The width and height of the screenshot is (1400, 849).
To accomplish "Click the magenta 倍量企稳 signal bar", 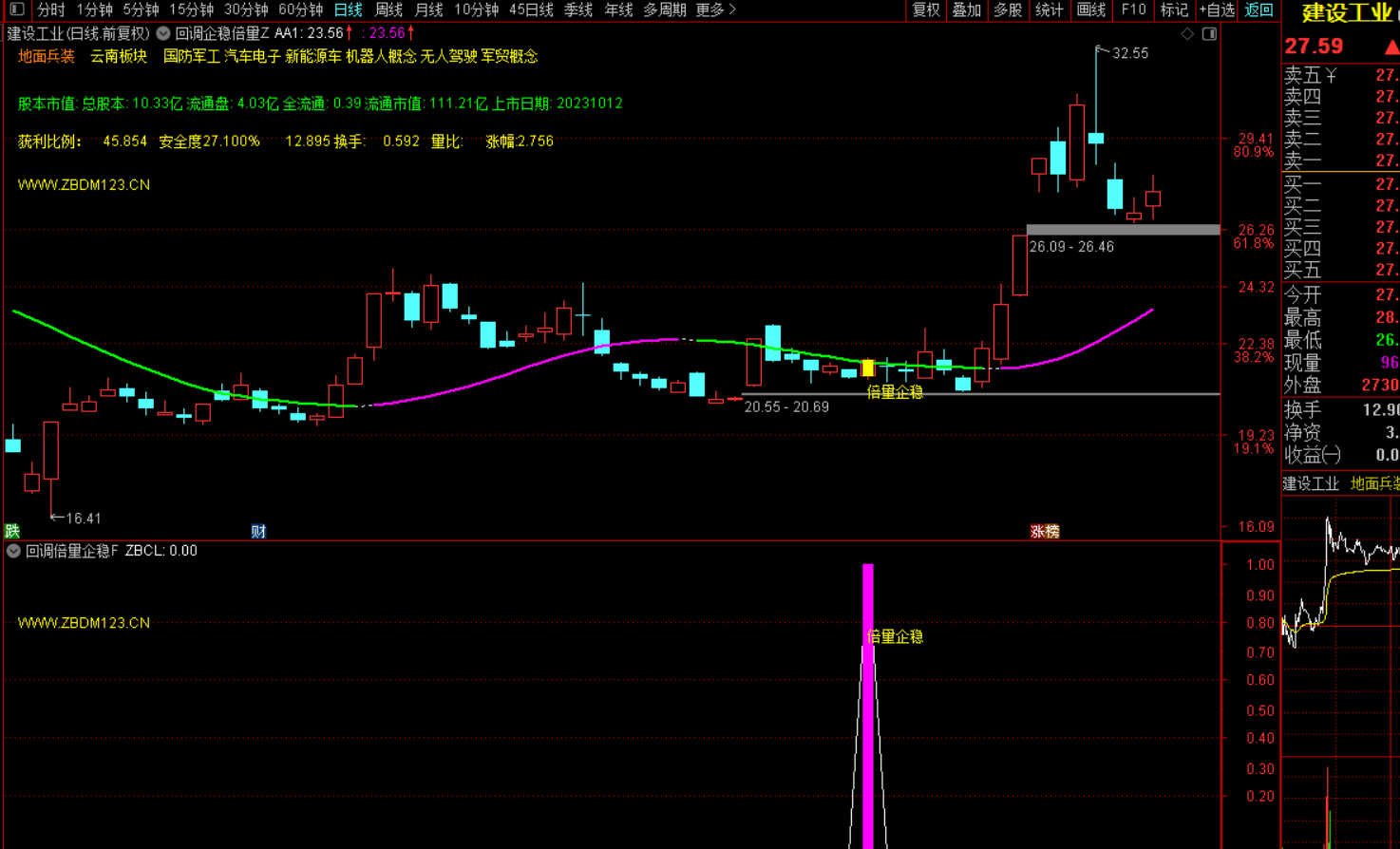I will coord(867,703).
